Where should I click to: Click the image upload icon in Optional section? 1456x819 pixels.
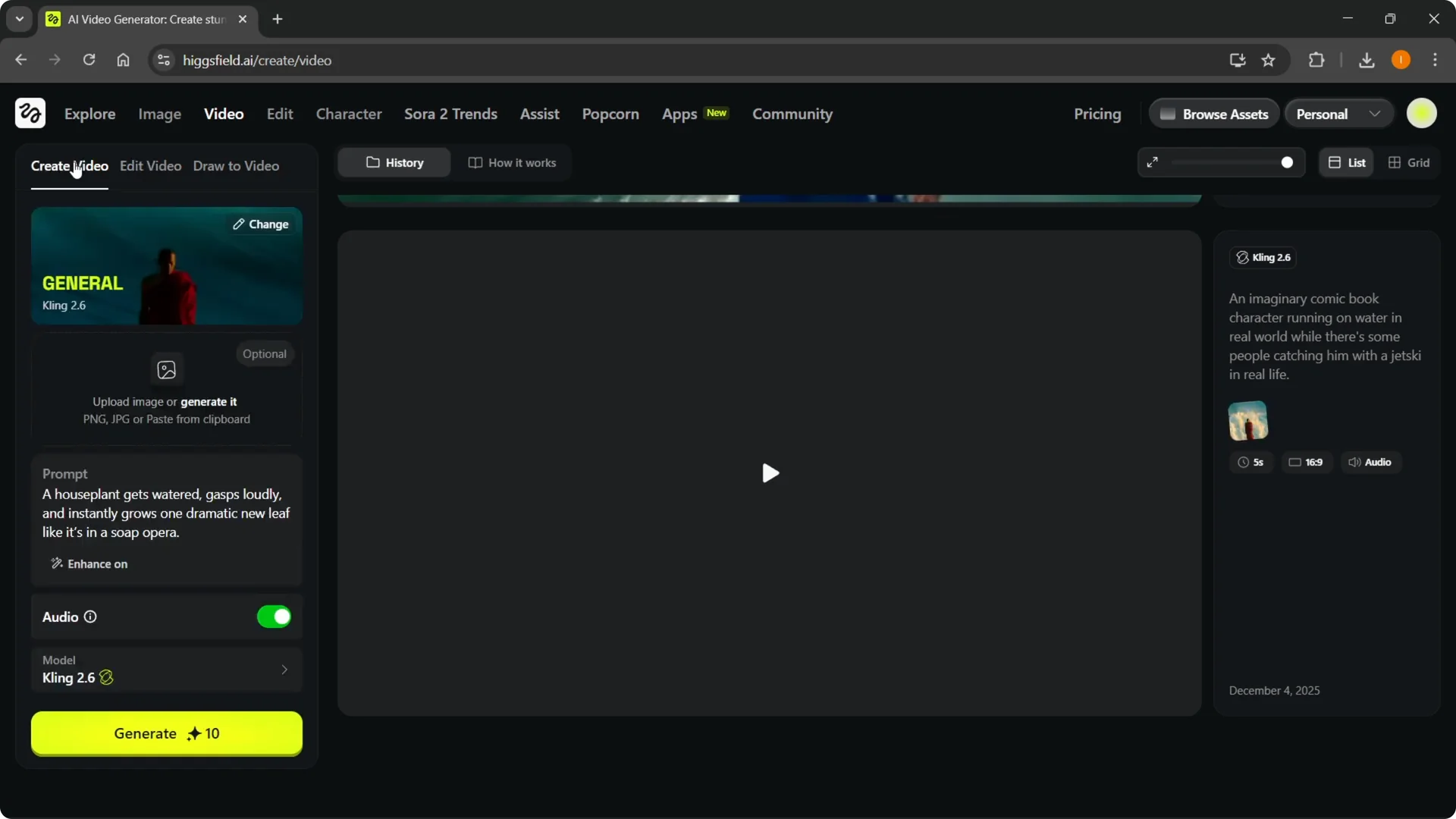click(x=166, y=369)
